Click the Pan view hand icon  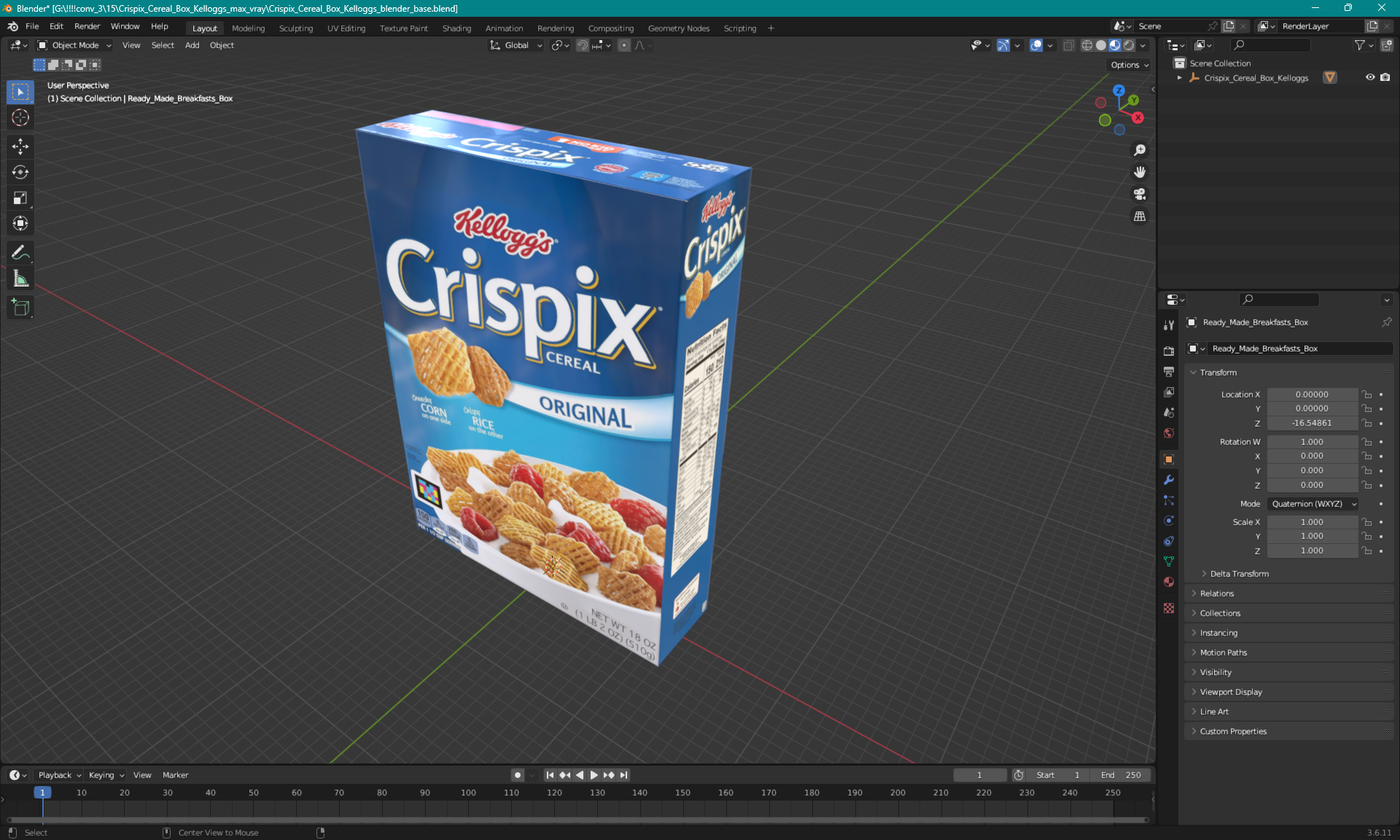pos(1139,172)
